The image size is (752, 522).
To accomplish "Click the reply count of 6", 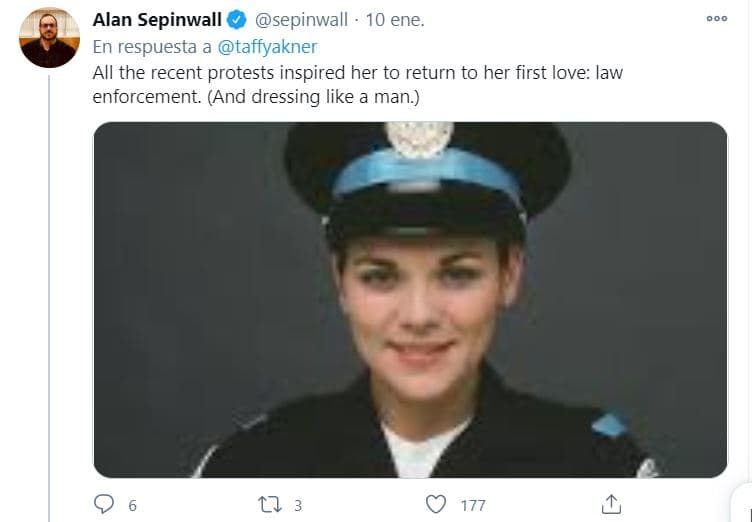I will click(132, 505).
